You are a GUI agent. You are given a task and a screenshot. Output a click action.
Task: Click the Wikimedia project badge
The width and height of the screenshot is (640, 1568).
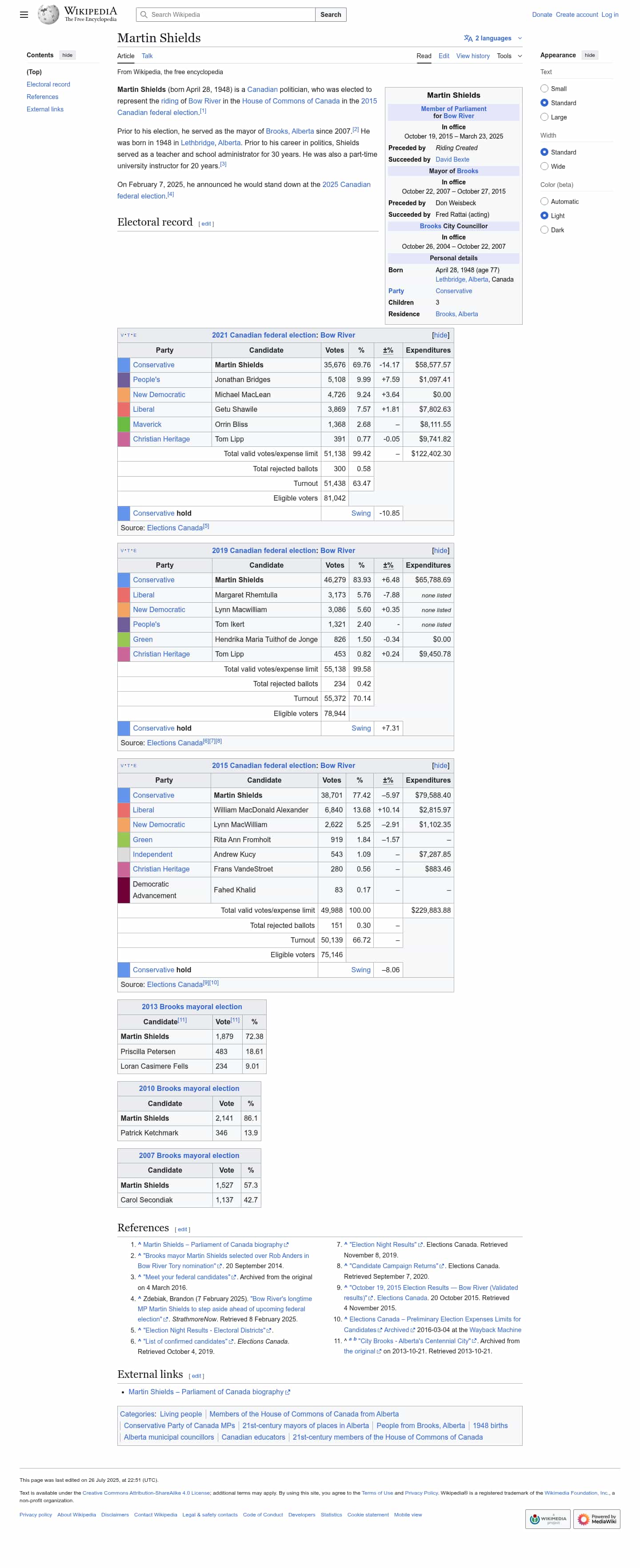click(x=548, y=1519)
